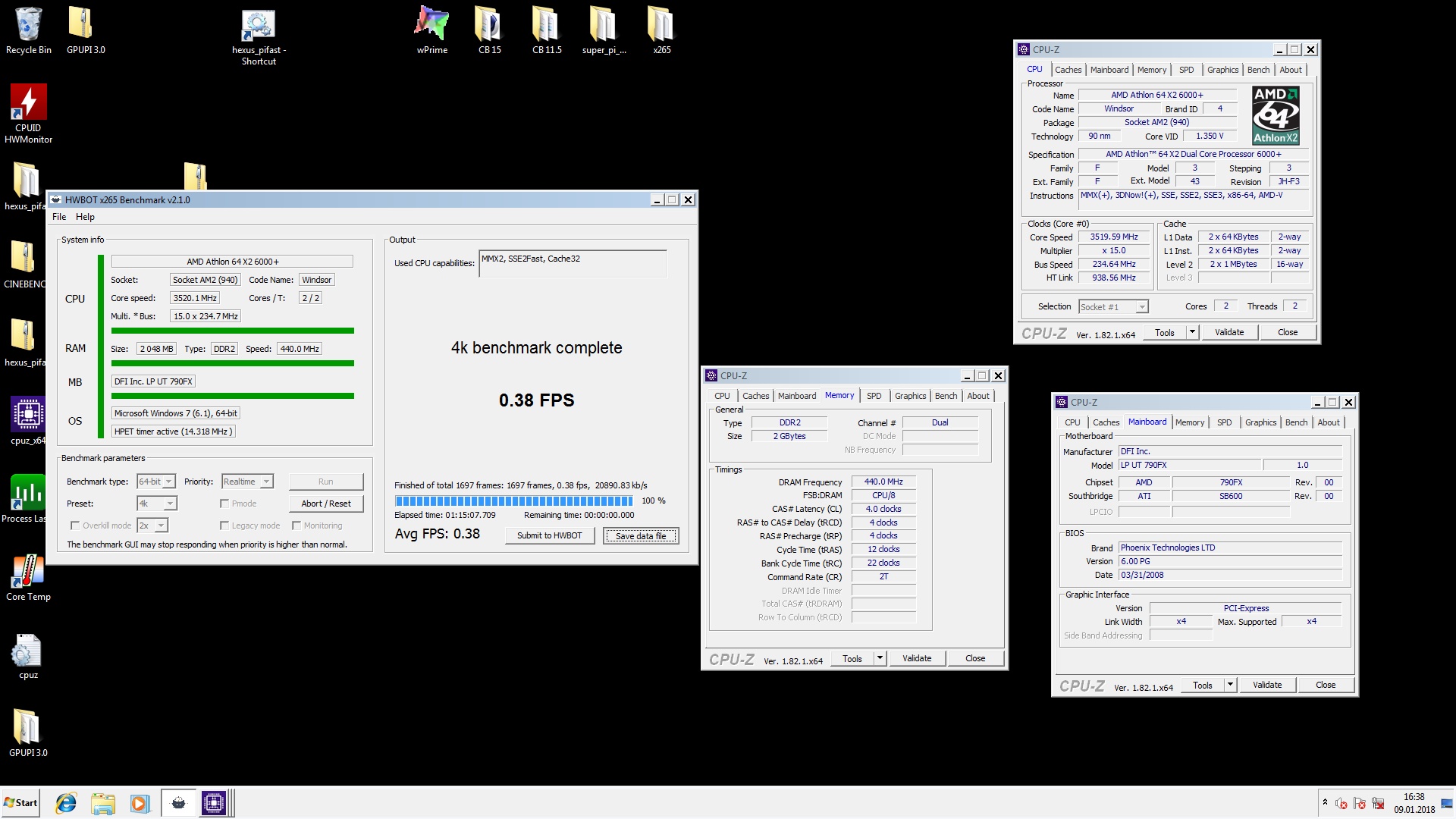Expand Tools arrow in Memory tab window
1456x819 pixels.
coord(880,658)
